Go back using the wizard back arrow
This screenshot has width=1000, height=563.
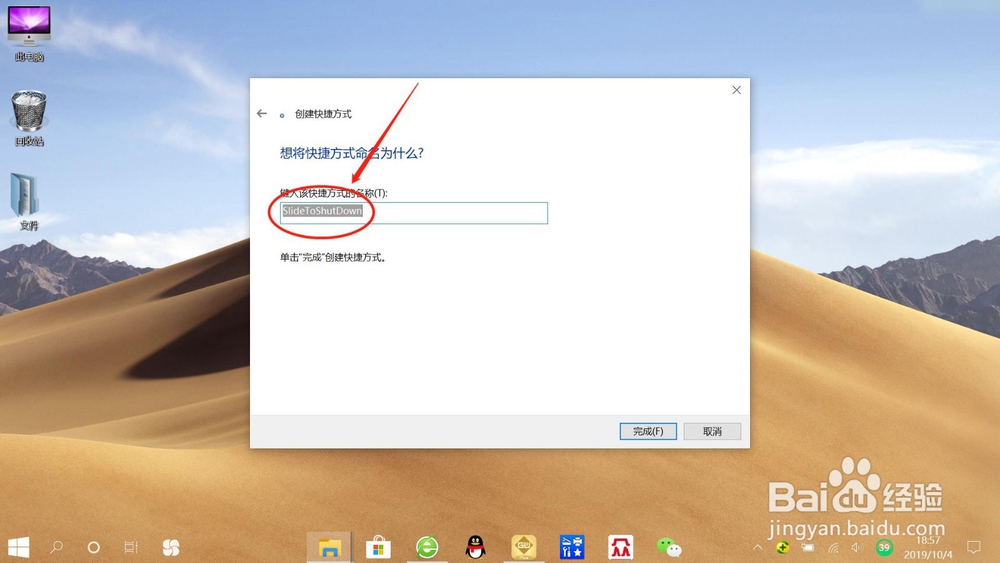tap(261, 113)
